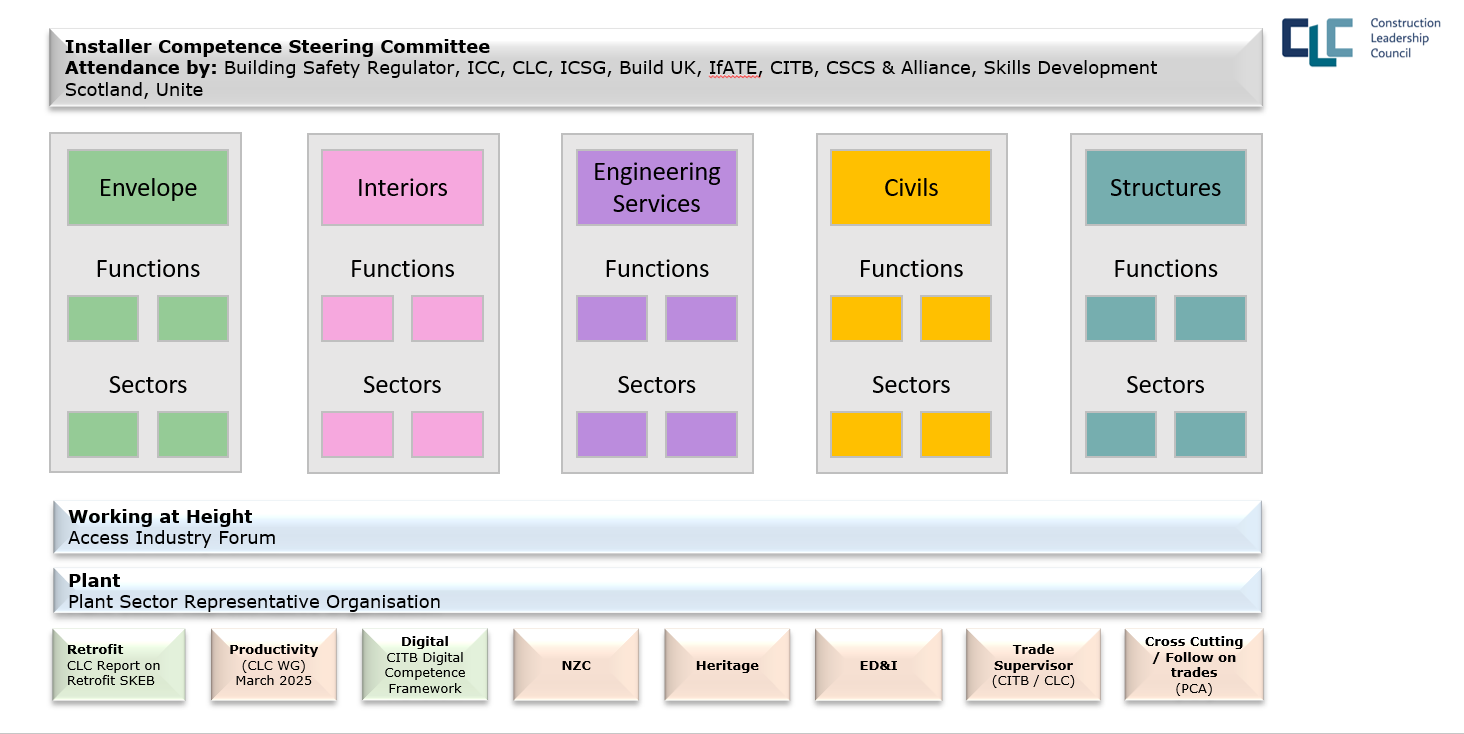
Task: Click the NZC box
Action: (x=576, y=665)
